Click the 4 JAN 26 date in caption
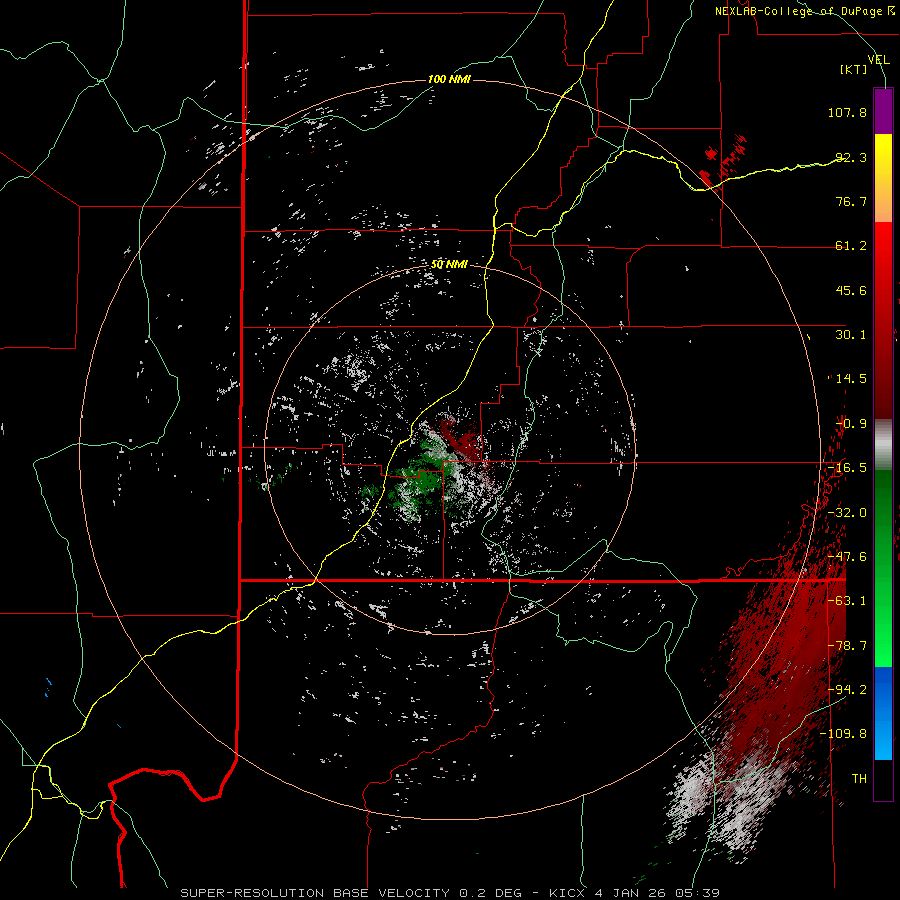This screenshot has width=900, height=900. point(631,893)
